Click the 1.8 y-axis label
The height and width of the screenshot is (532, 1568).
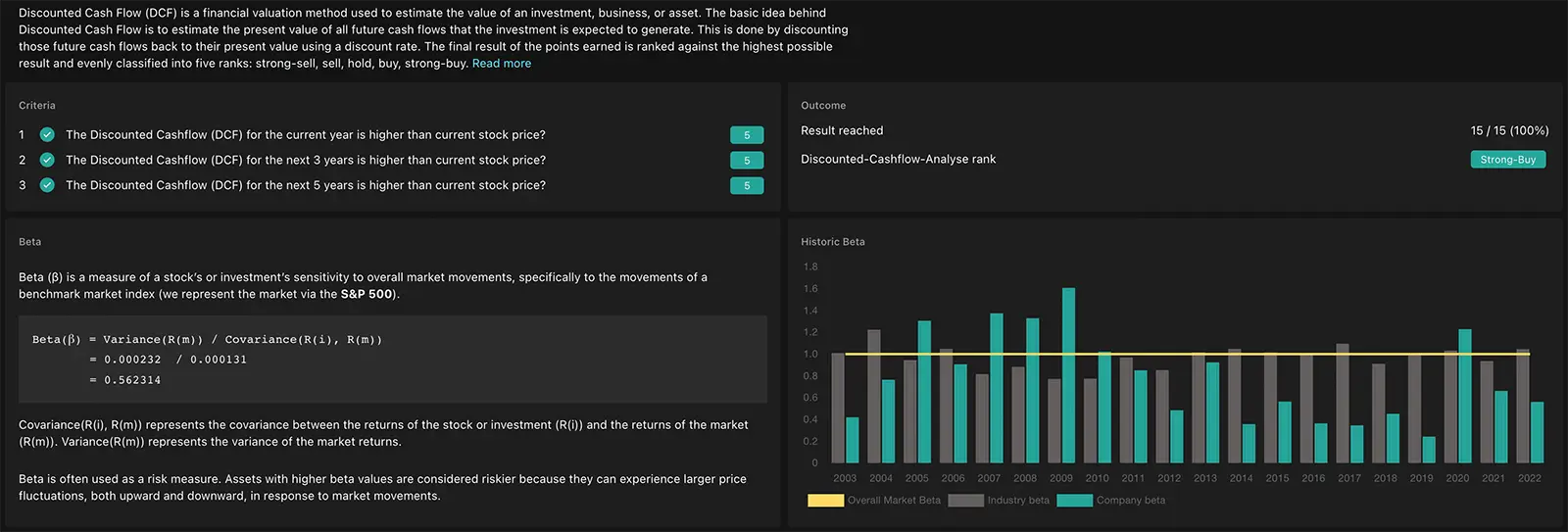click(810, 267)
